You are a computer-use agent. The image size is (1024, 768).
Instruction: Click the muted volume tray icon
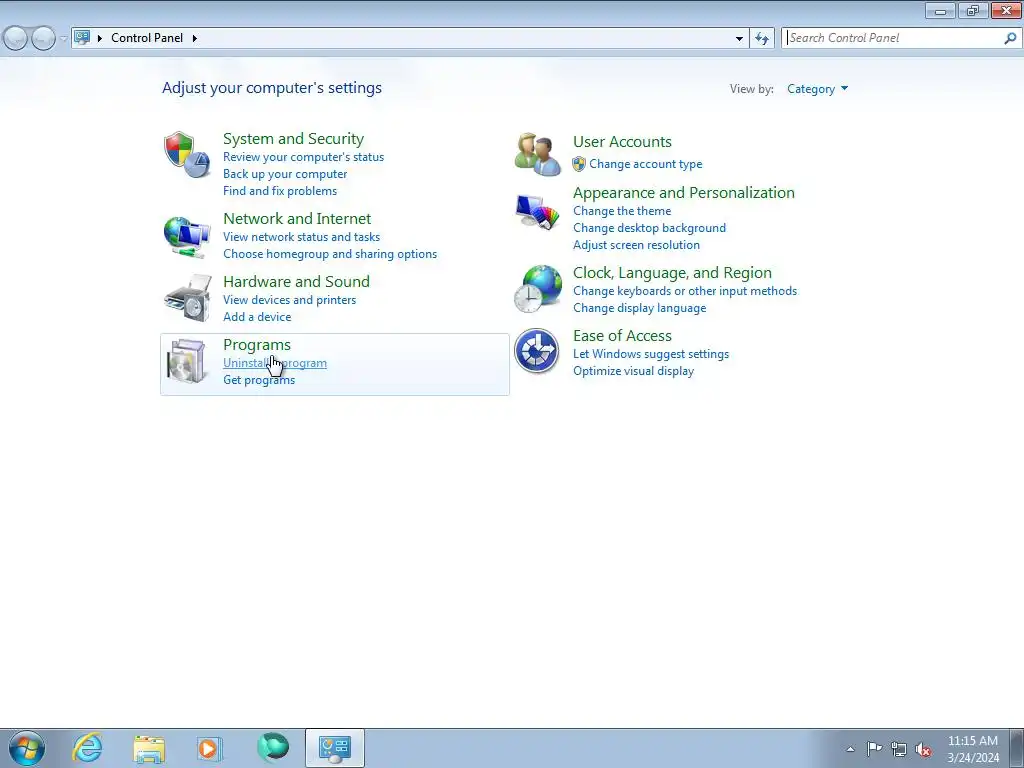click(x=923, y=749)
